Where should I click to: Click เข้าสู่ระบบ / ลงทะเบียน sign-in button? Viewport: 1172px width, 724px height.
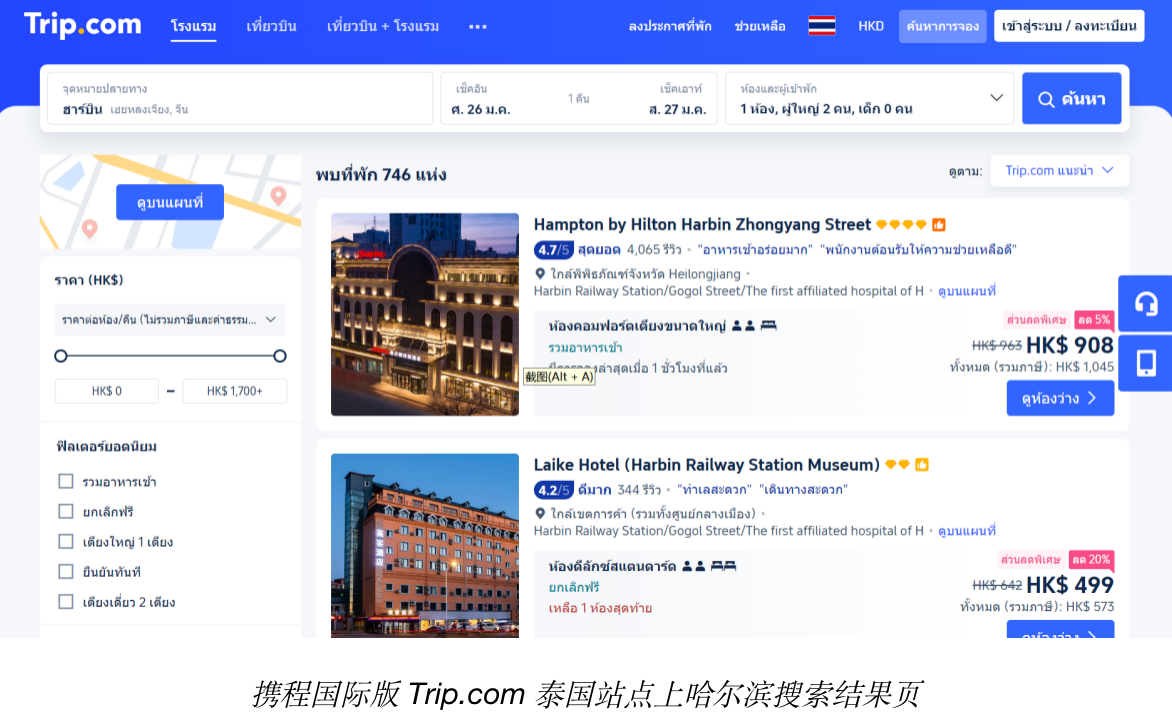point(1069,26)
